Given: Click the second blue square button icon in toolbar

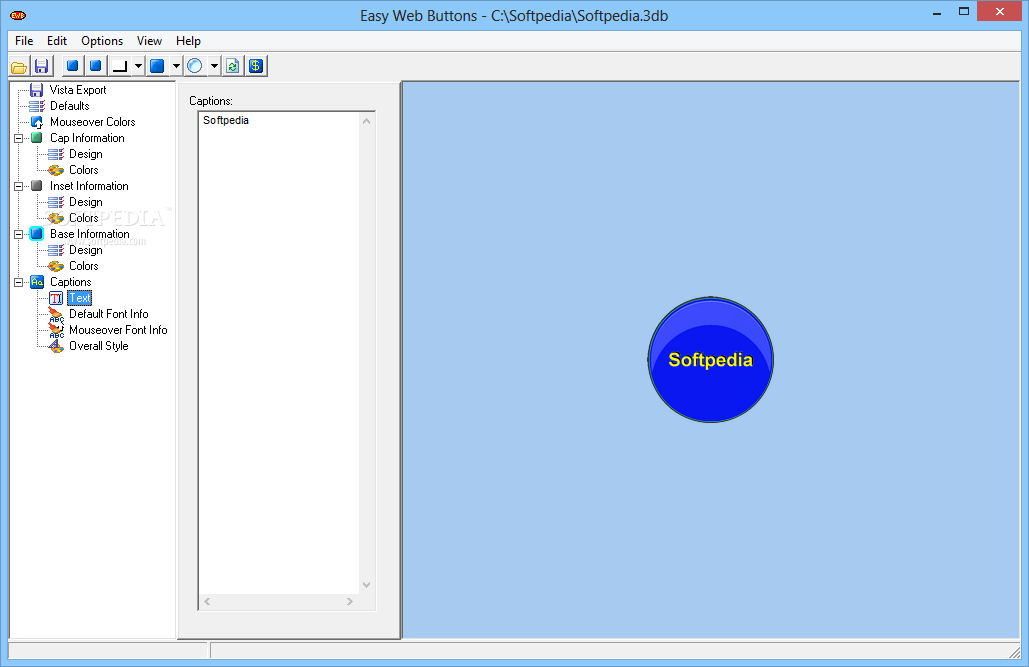Looking at the screenshot, I should click(x=96, y=66).
